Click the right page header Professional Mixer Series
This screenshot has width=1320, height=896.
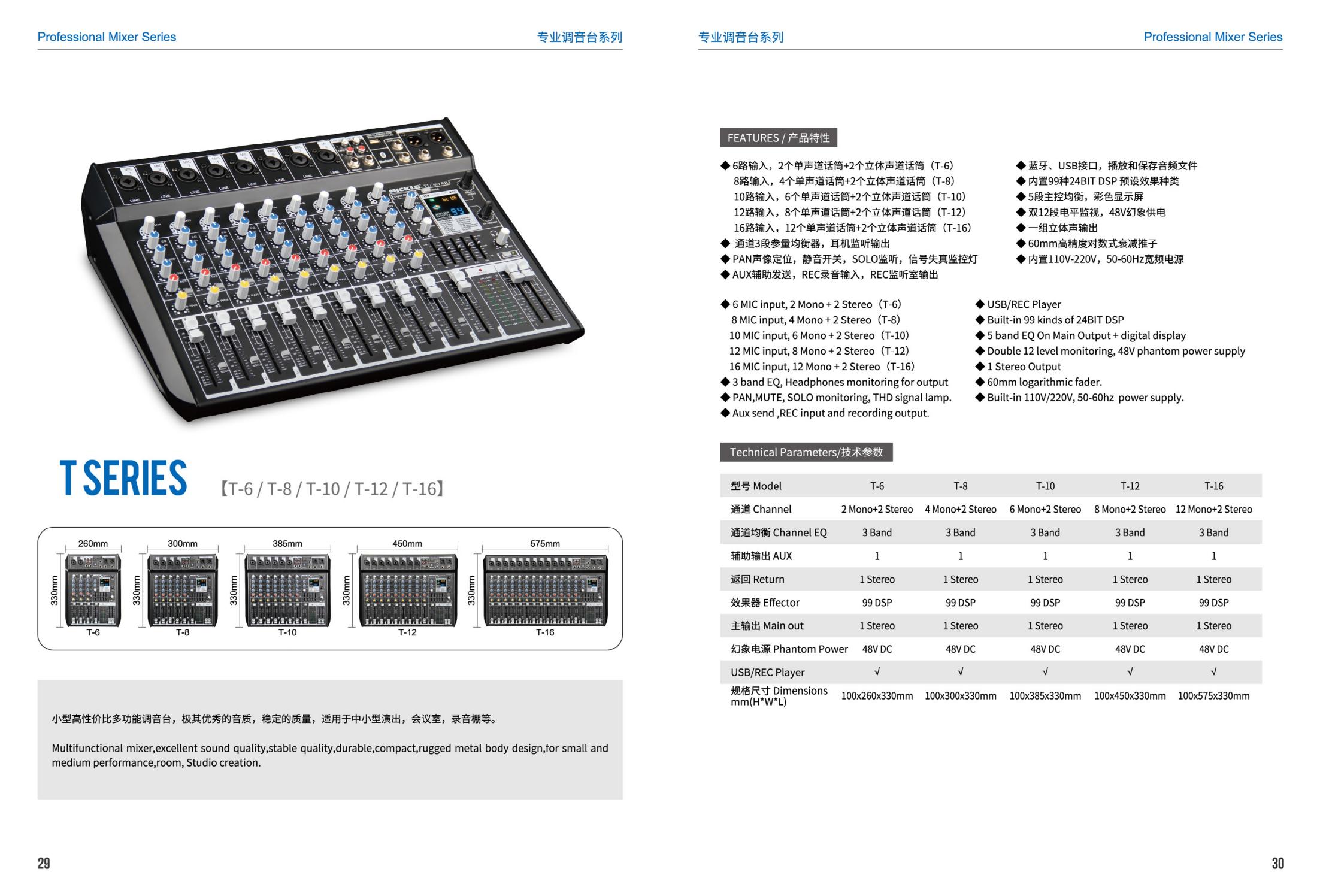[1213, 37]
